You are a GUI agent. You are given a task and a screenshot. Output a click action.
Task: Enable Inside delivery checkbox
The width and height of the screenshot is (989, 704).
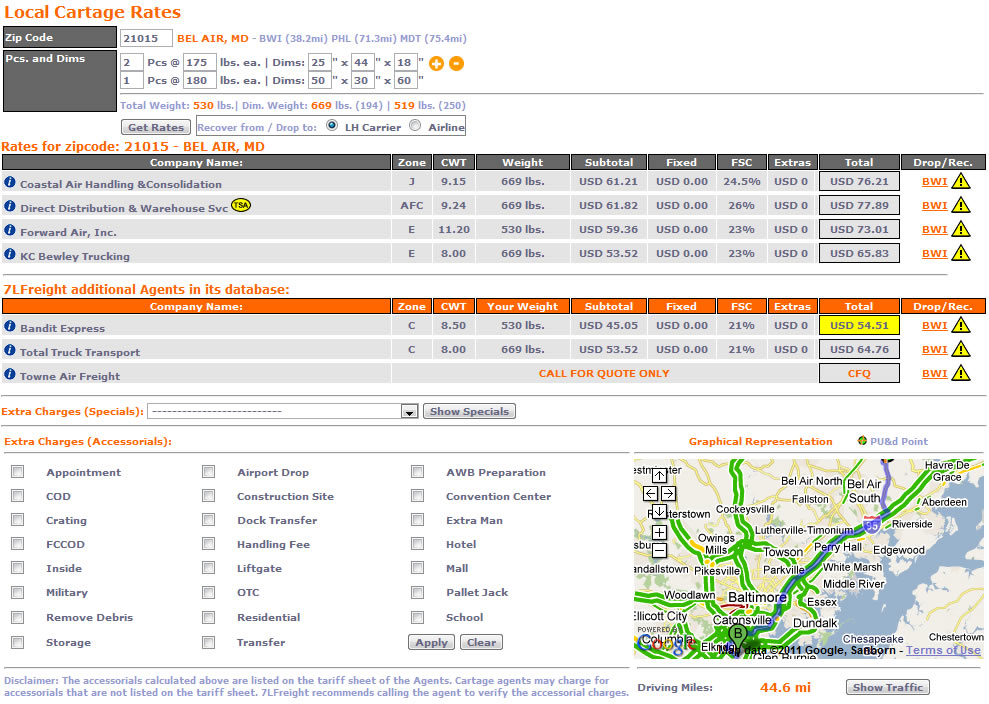click(x=18, y=568)
